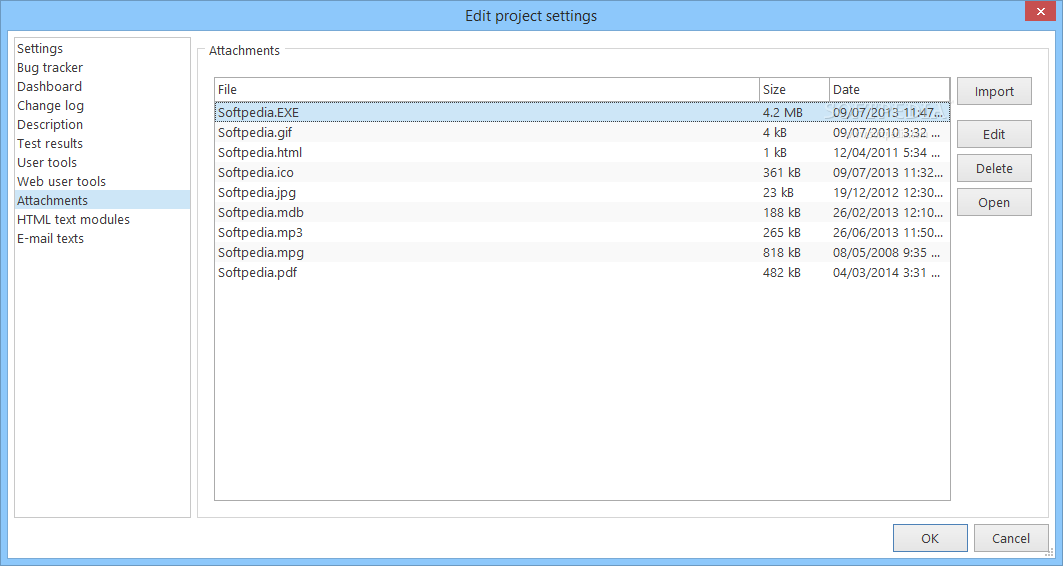Click the 23 kB size cell

coord(778,193)
